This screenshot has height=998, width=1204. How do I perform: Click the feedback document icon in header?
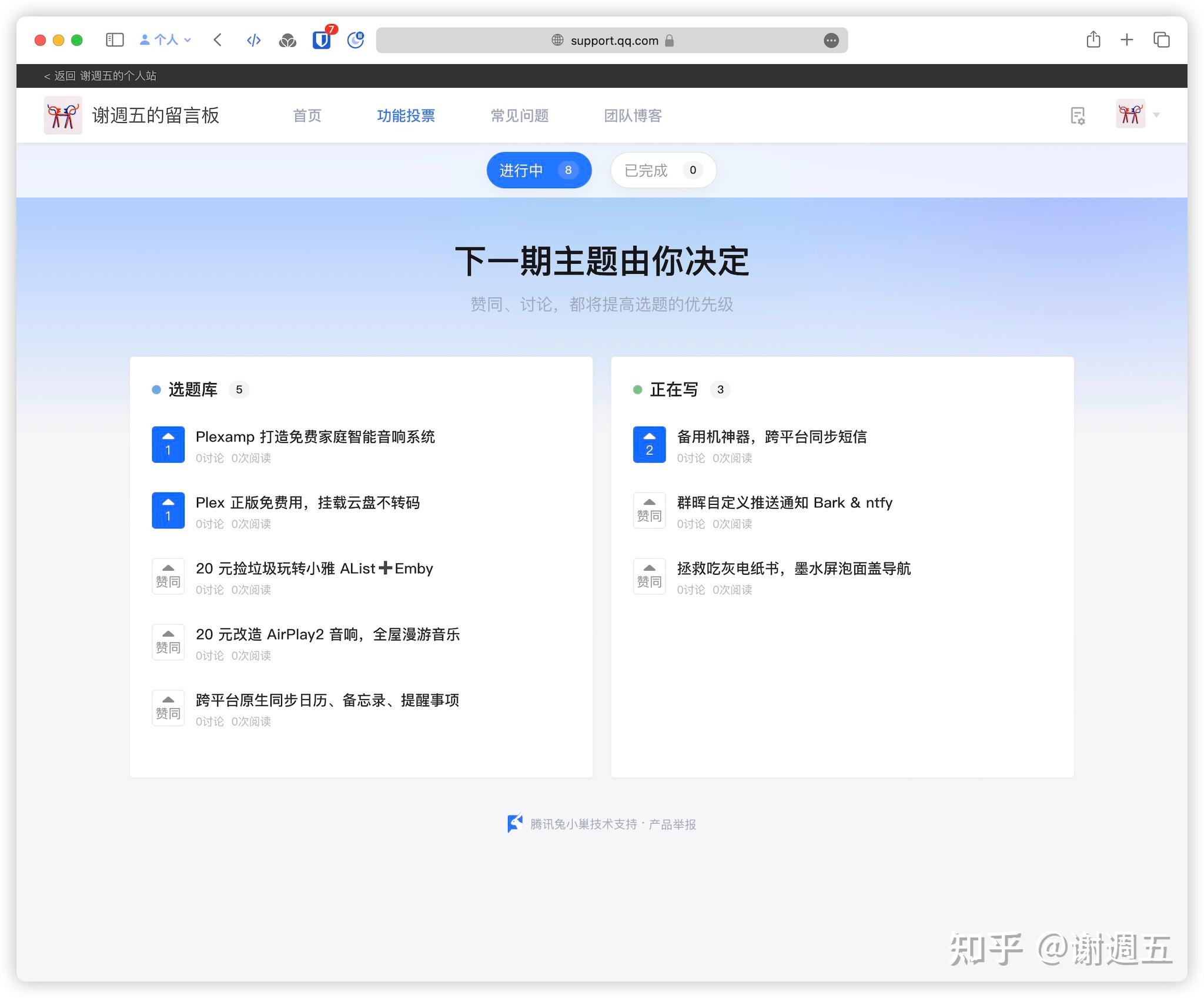click(x=1077, y=116)
